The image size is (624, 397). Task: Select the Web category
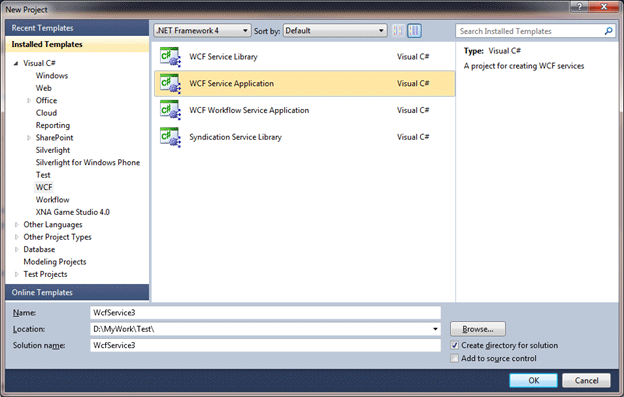pos(43,88)
